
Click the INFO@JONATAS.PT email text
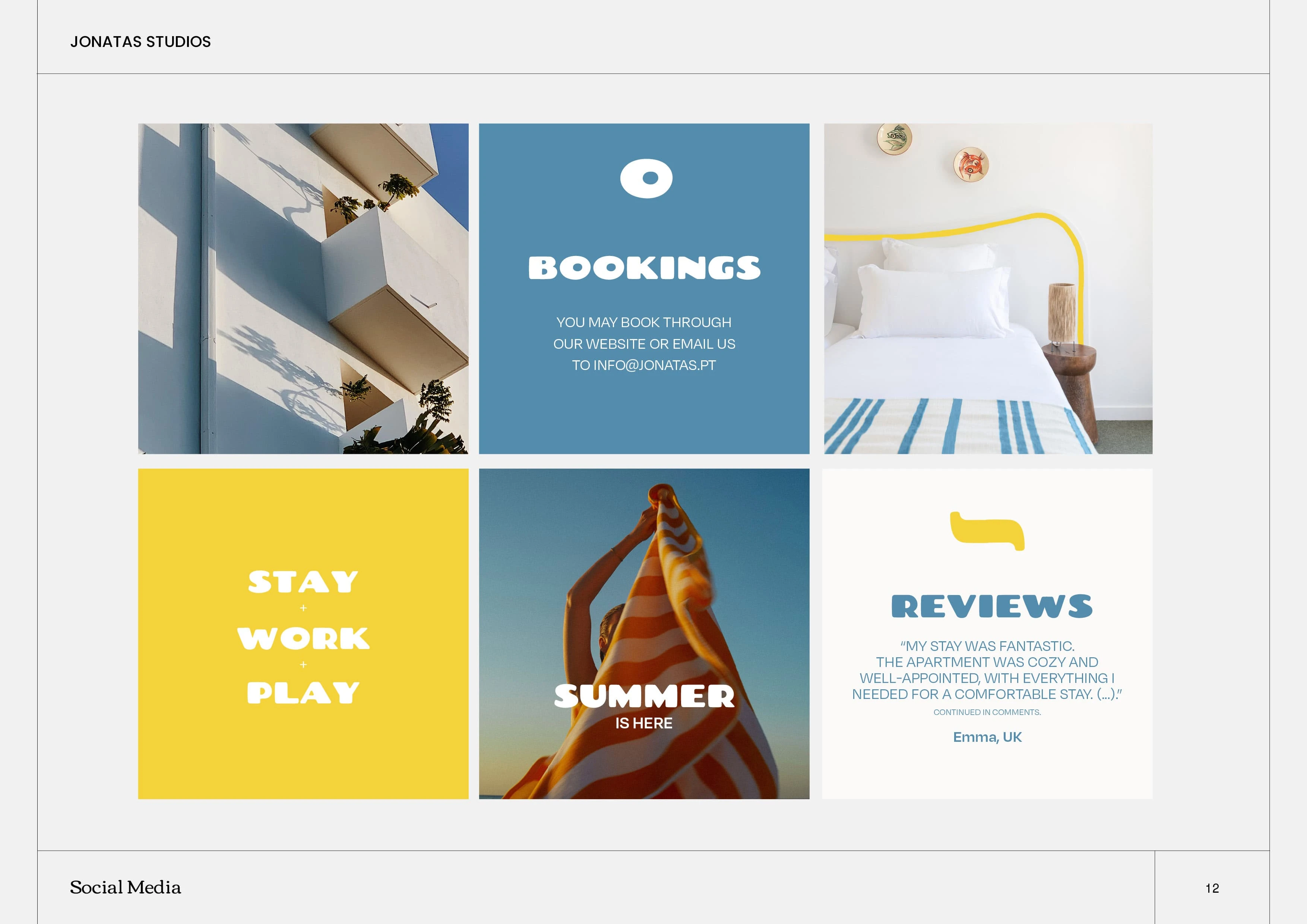pos(655,366)
